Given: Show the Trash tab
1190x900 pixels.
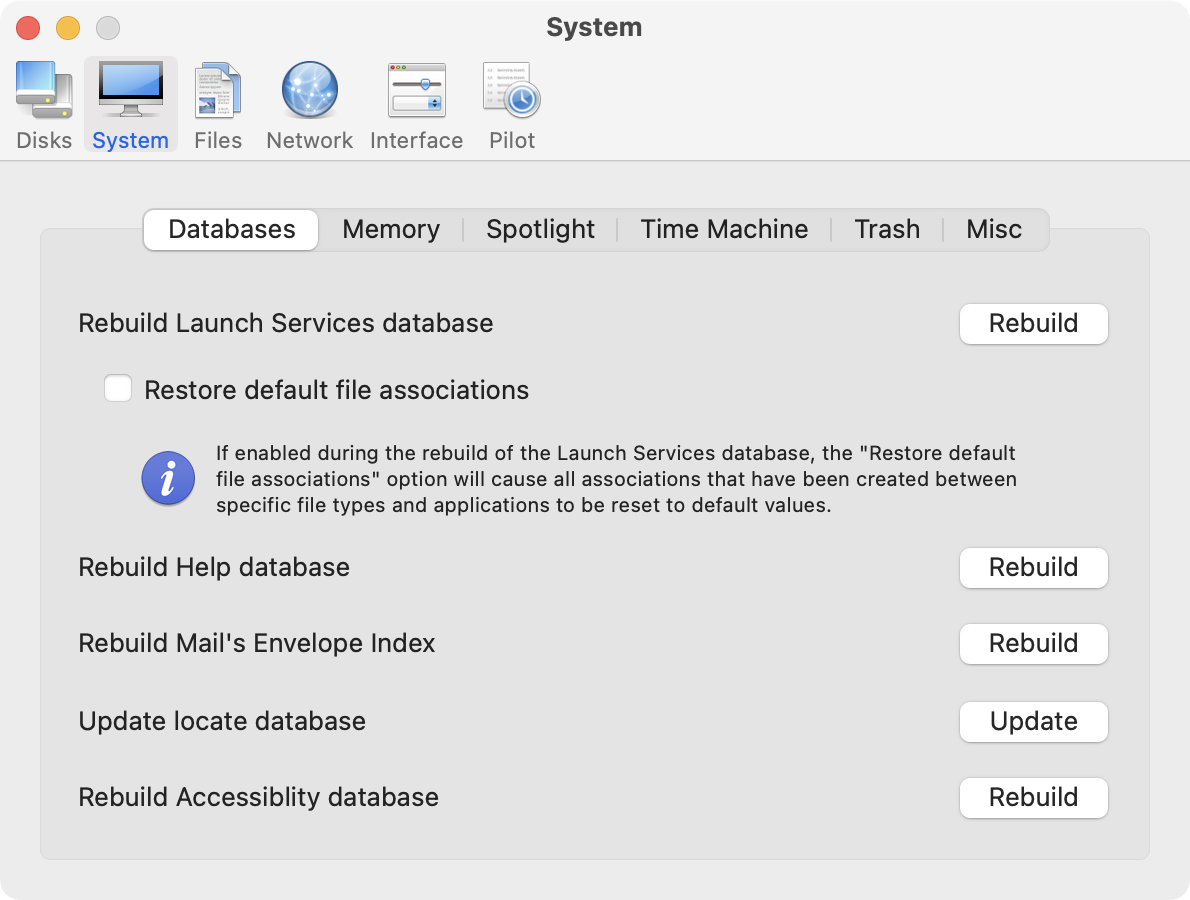Looking at the screenshot, I should 887,229.
